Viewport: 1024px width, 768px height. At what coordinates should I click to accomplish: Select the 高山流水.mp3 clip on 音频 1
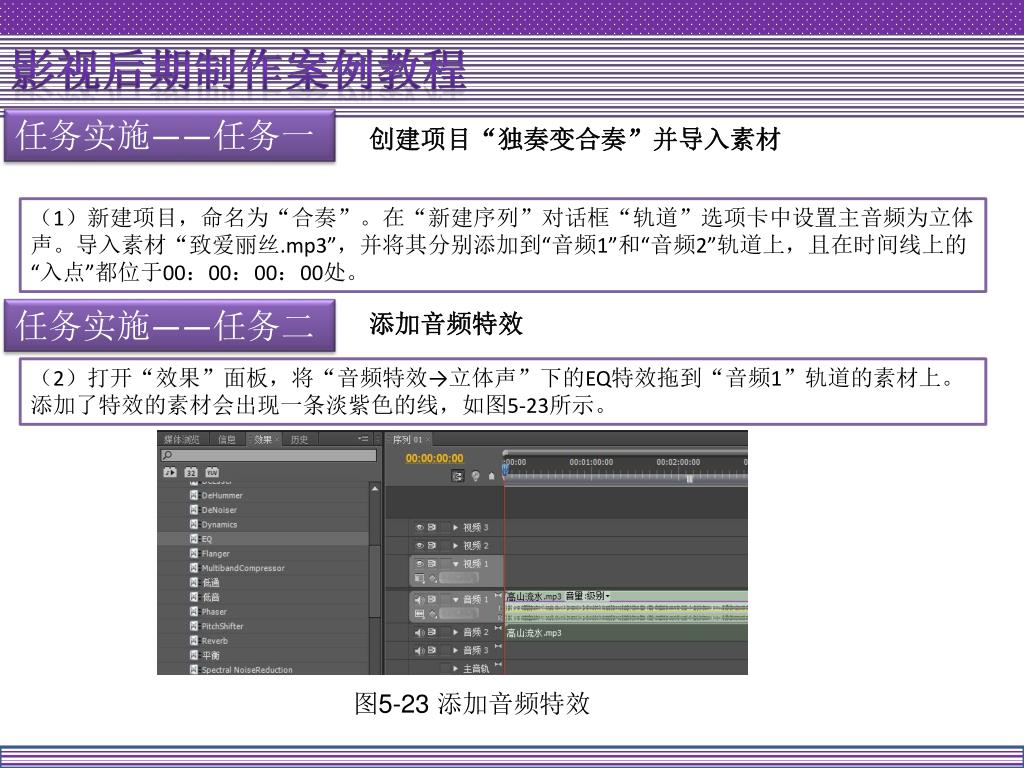626,607
